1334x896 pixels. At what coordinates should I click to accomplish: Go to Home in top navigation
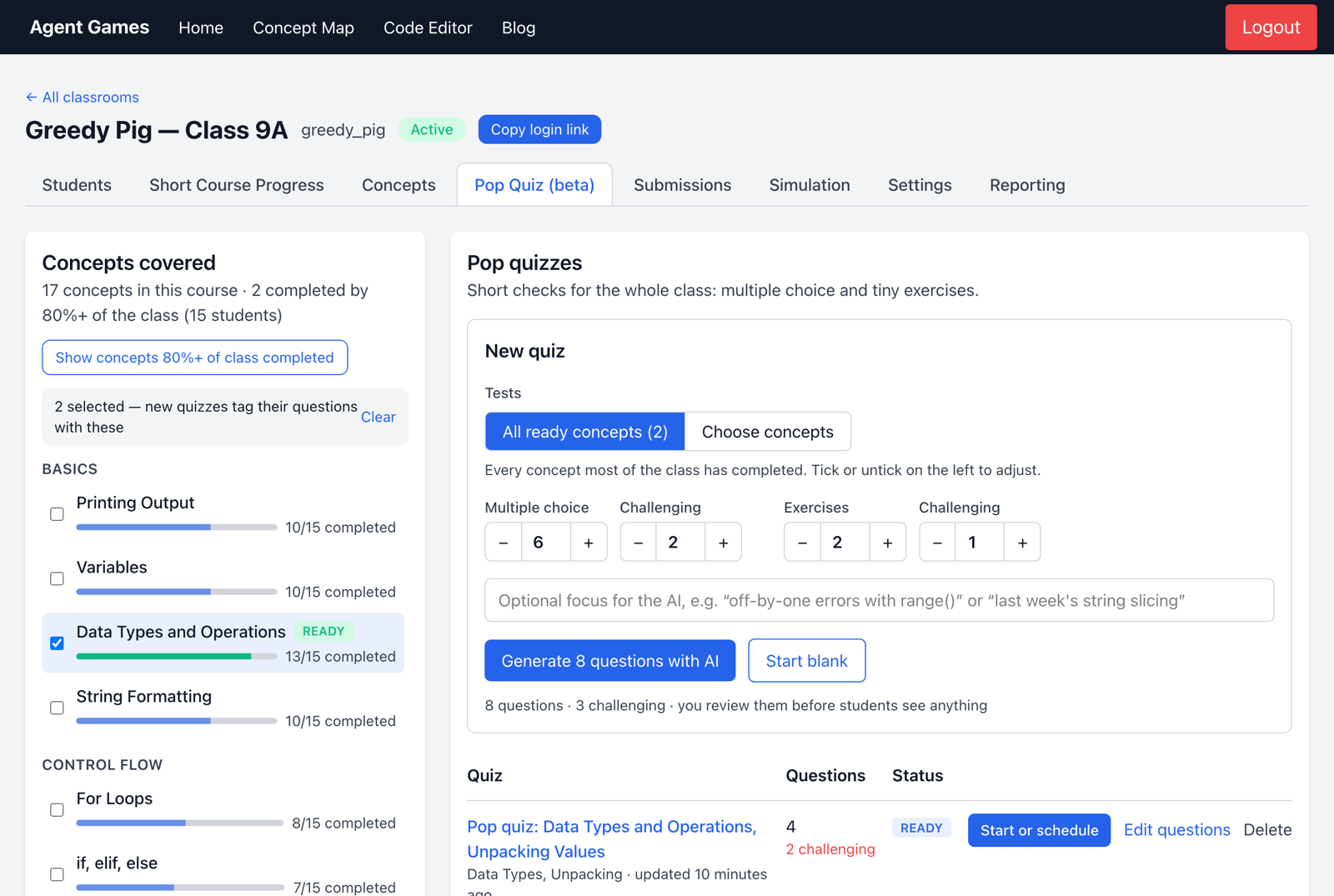(x=201, y=28)
